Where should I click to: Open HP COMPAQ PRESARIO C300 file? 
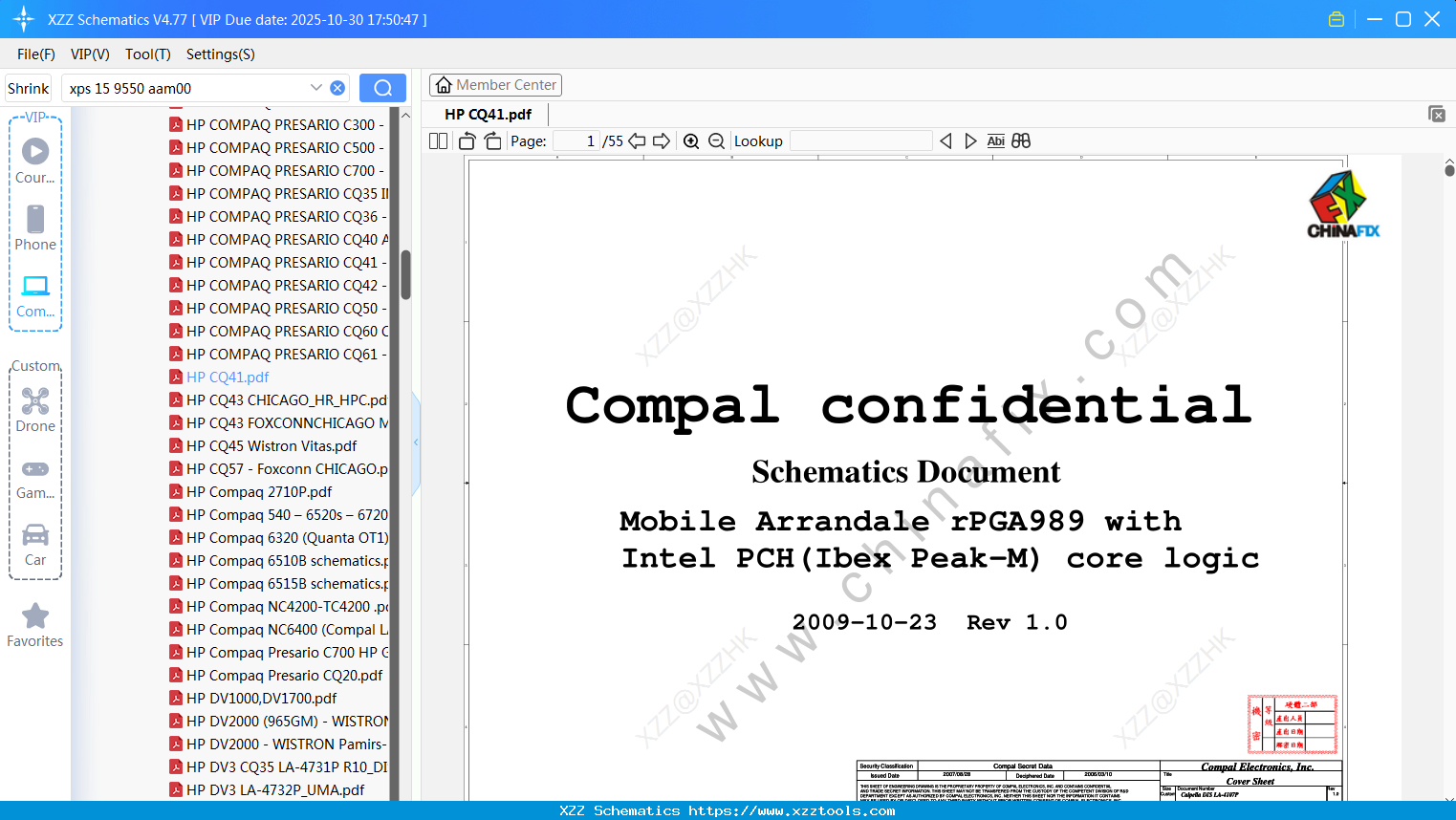(x=278, y=124)
